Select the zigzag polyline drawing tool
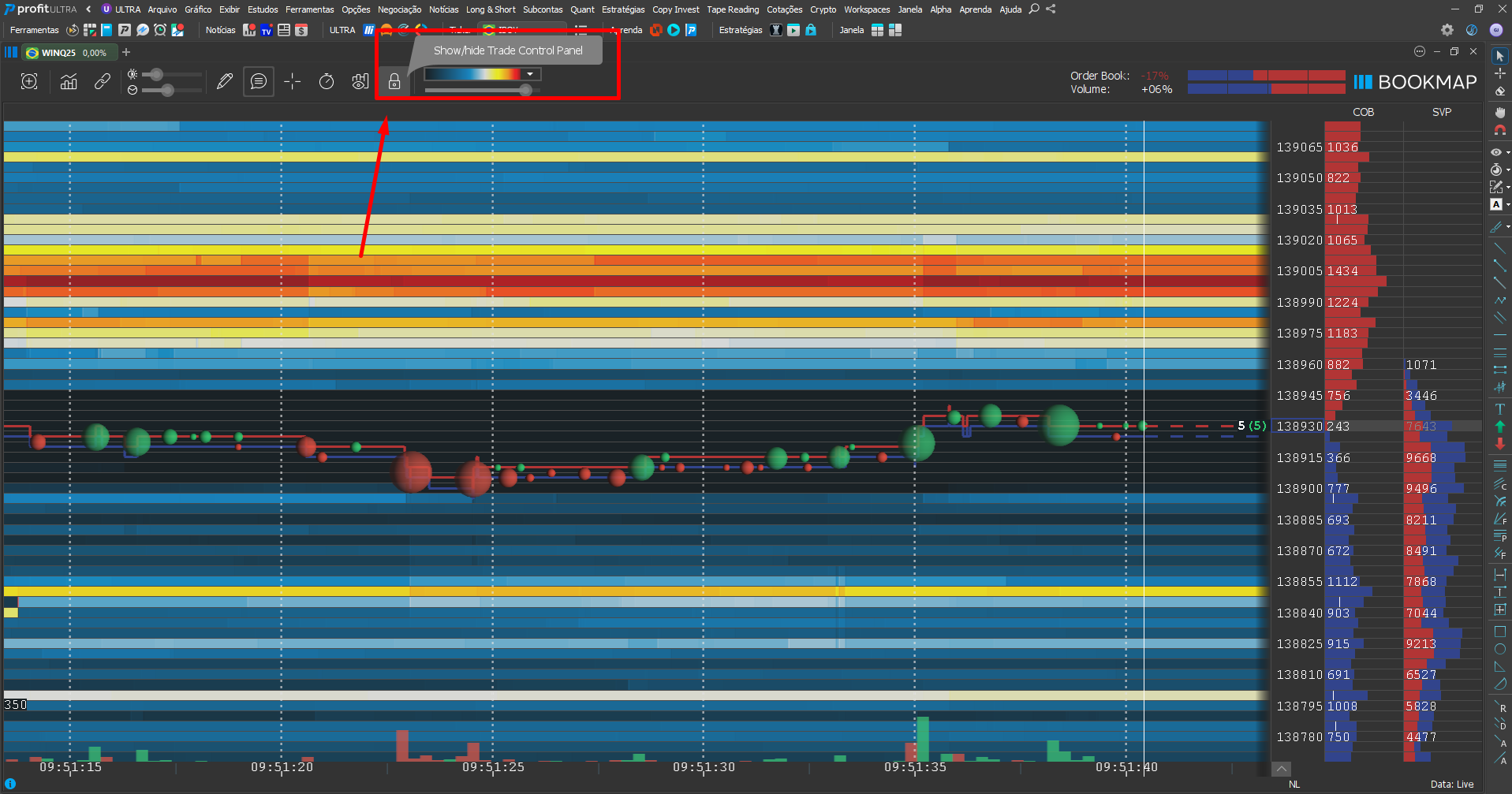Viewport: 1512px width, 794px height. pyautogui.click(x=1500, y=300)
